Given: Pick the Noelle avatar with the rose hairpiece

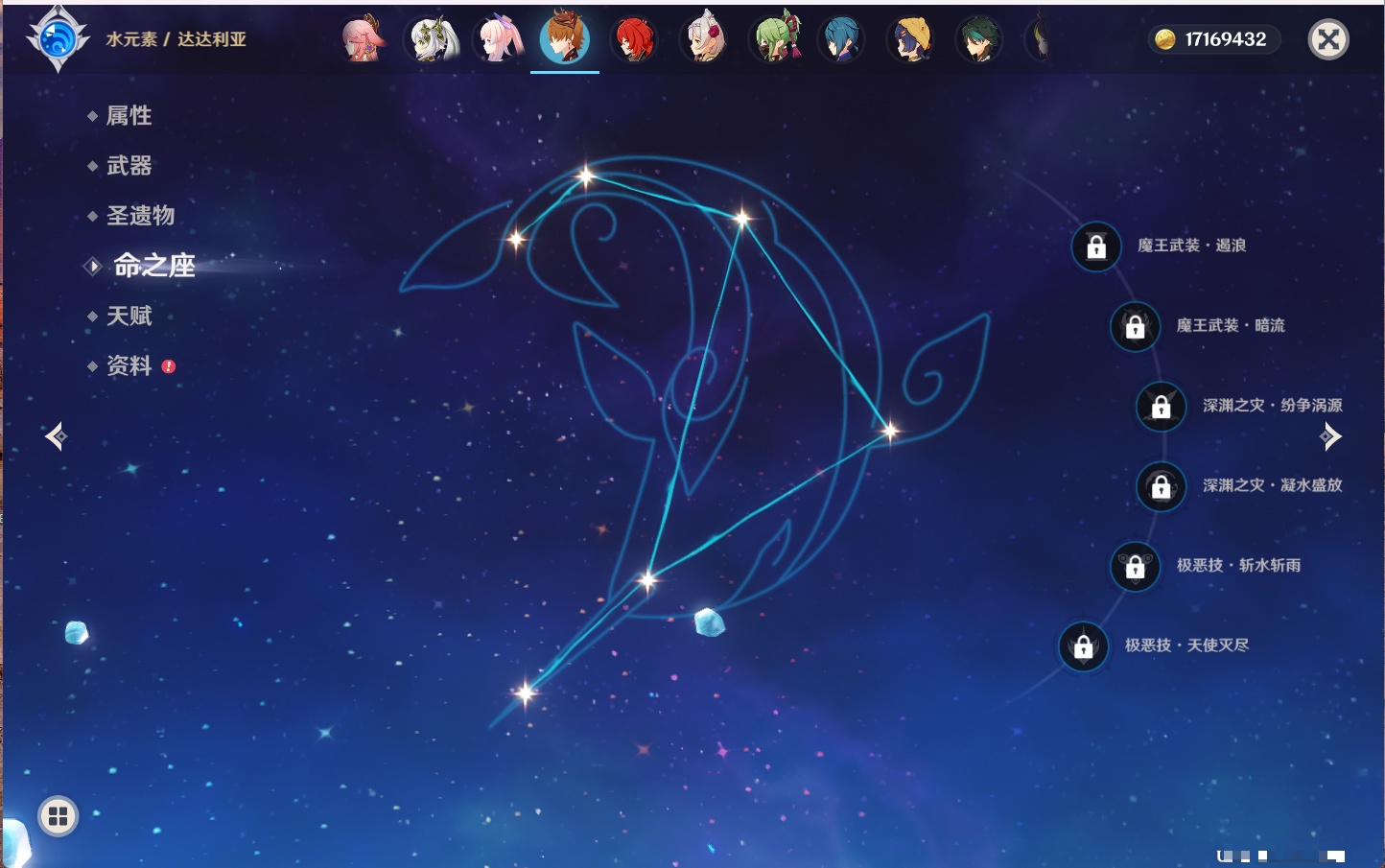Looking at the screenshot, I should coord(703,39).
